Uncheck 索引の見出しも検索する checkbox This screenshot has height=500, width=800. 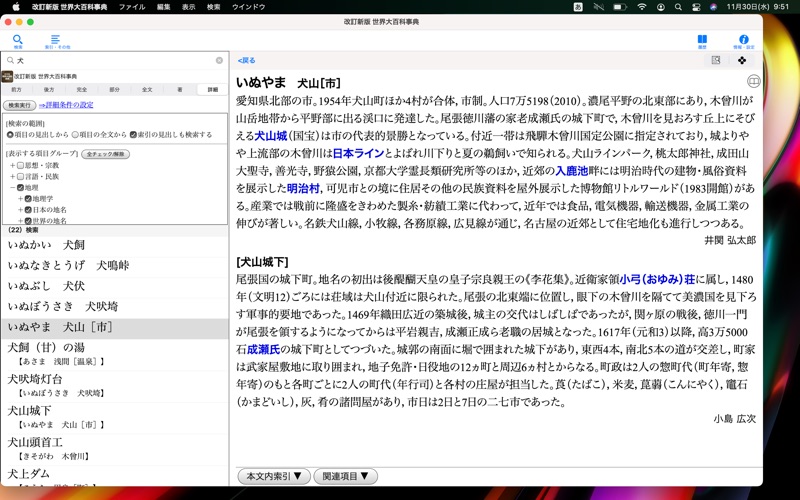coord(134,134)
